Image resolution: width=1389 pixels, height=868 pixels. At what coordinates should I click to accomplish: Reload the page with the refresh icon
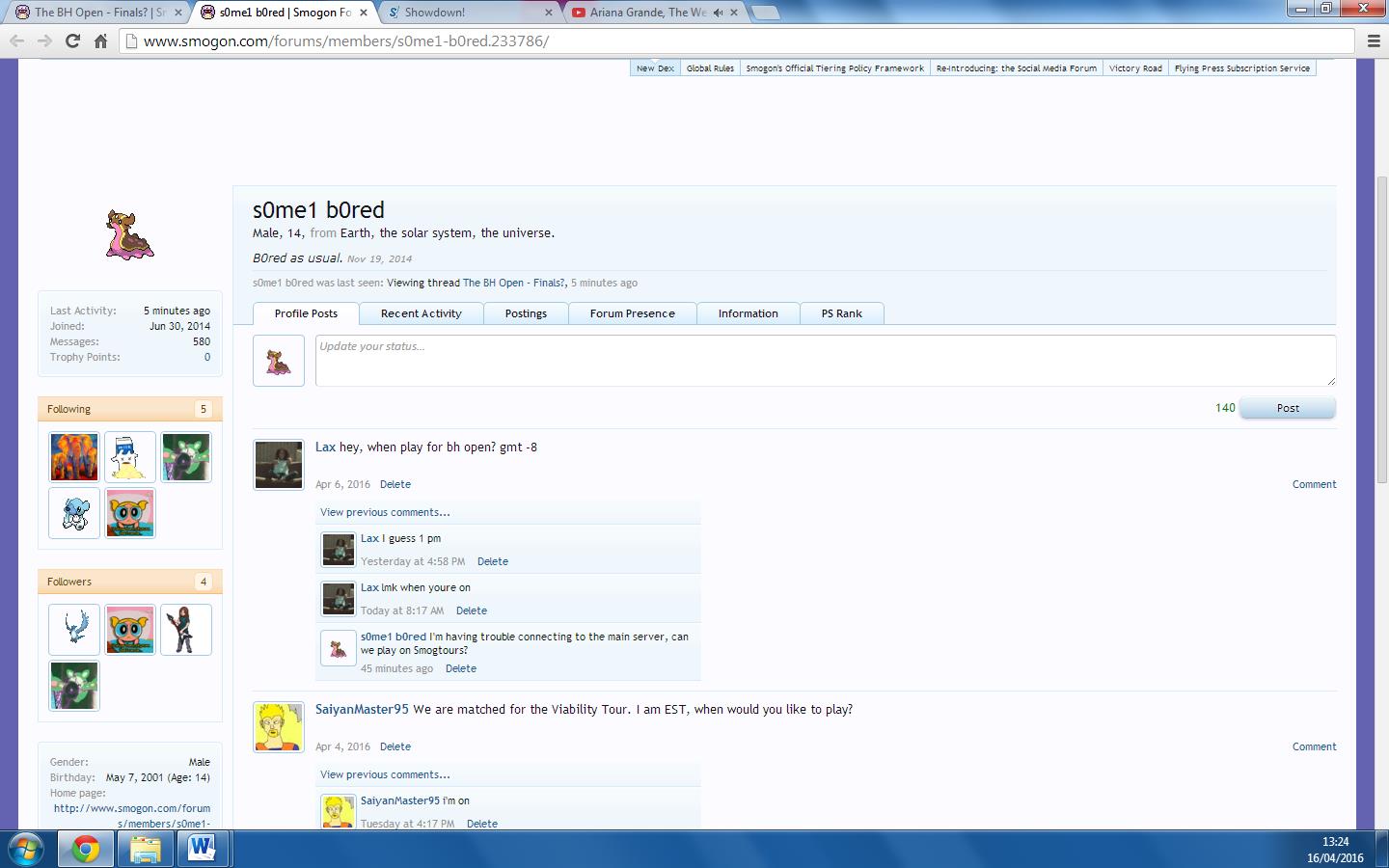pyautogui.click(x=72, y=41)
